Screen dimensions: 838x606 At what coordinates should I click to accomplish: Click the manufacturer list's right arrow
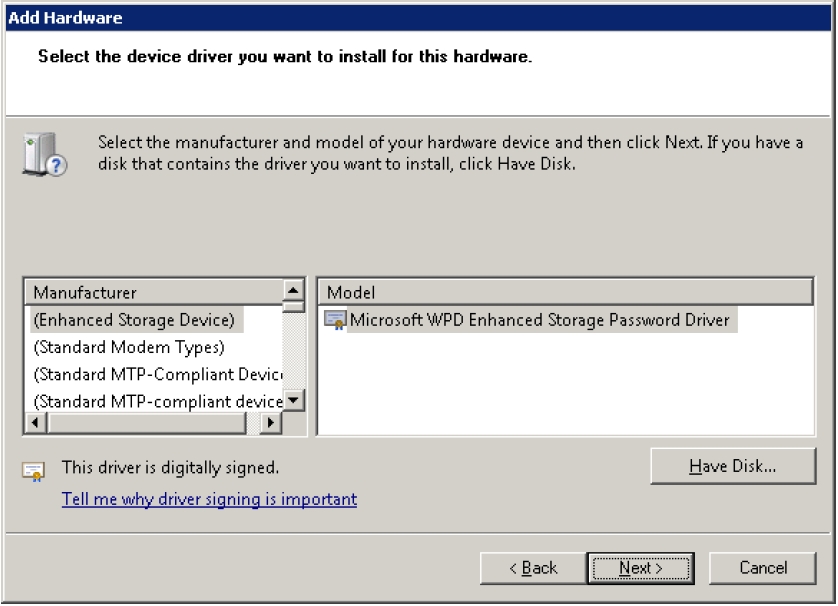point(271,423)
